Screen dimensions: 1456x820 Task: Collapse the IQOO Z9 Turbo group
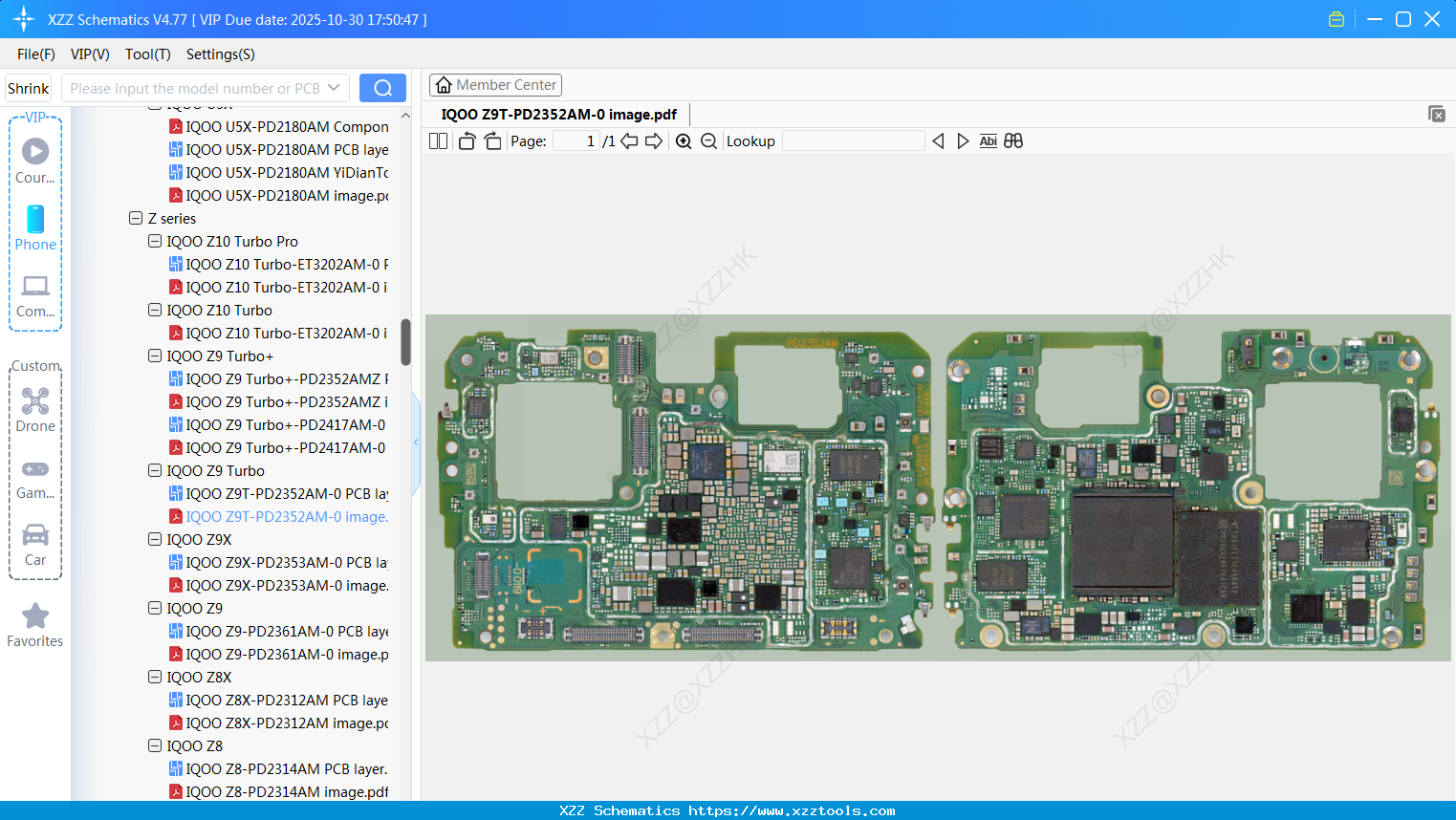point(154,470)
